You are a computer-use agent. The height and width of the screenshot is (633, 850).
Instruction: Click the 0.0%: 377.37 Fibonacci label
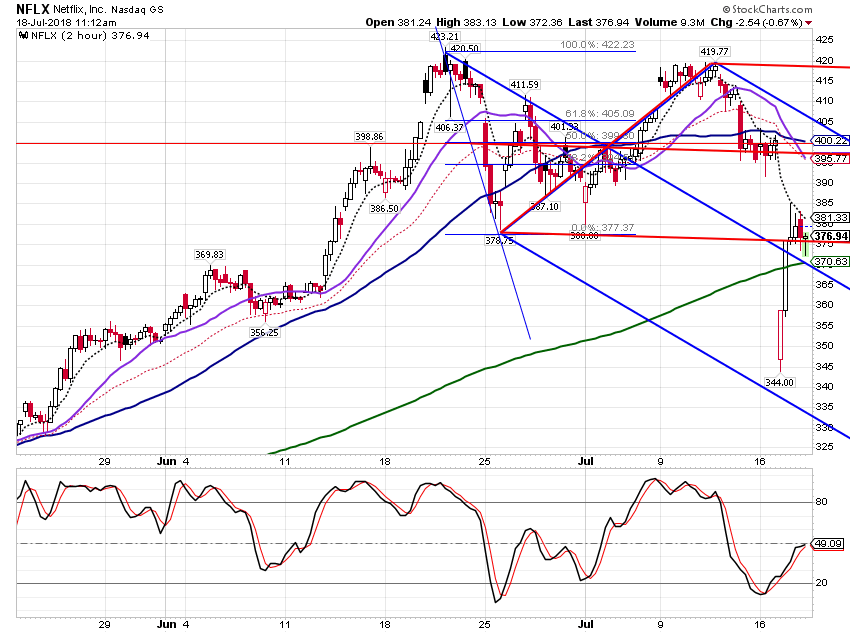(x=603, y=228)
